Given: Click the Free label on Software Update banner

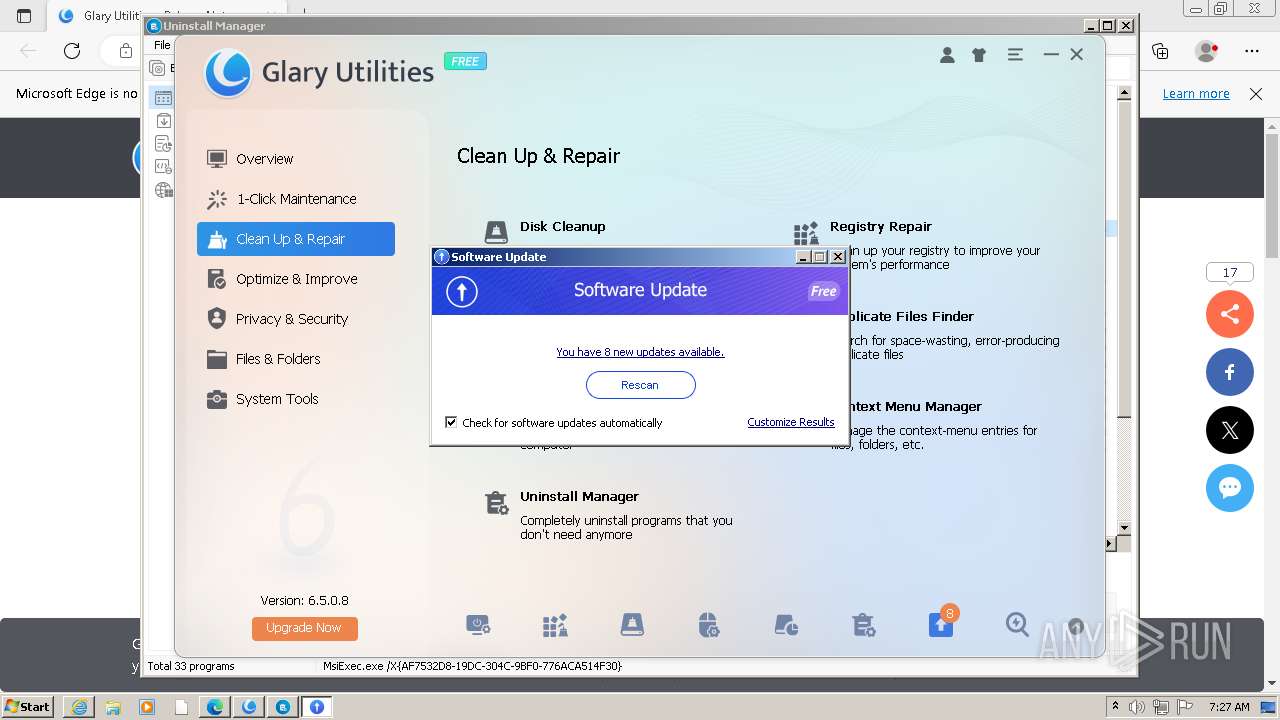Looking at the screenshot, I should 823,291.
